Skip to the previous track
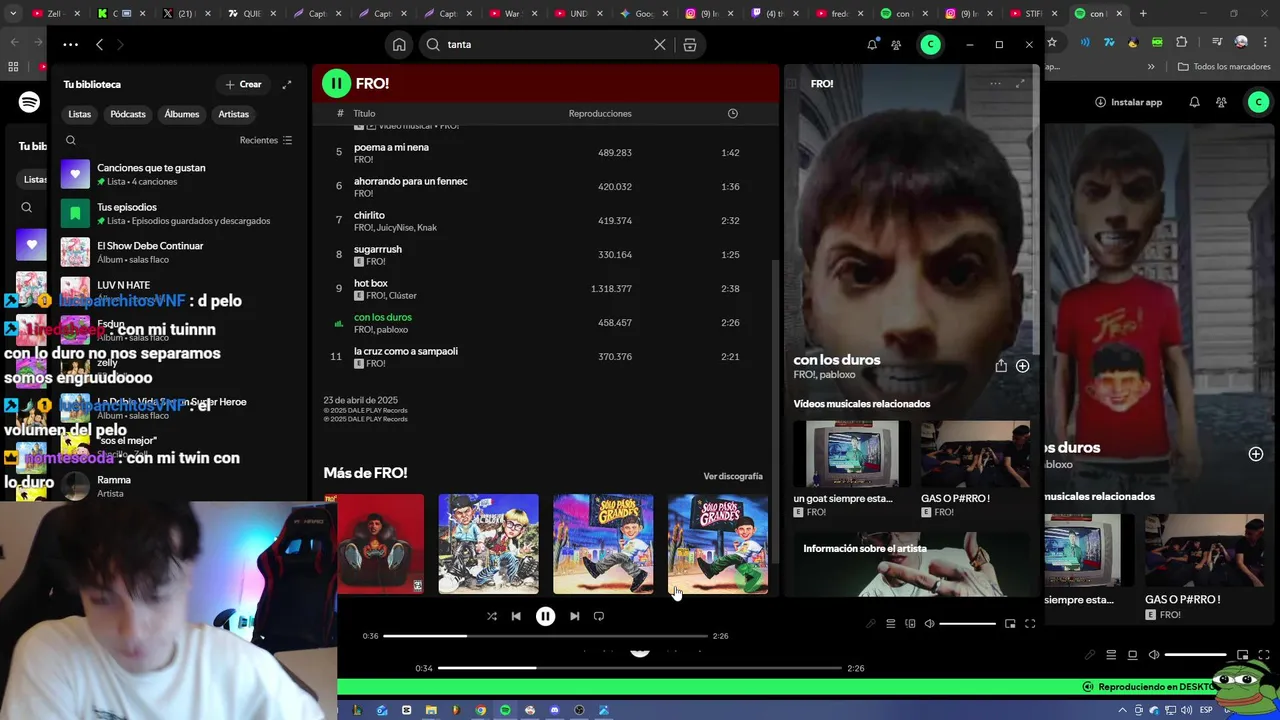The image size is (1280, 720). [516, 616]
